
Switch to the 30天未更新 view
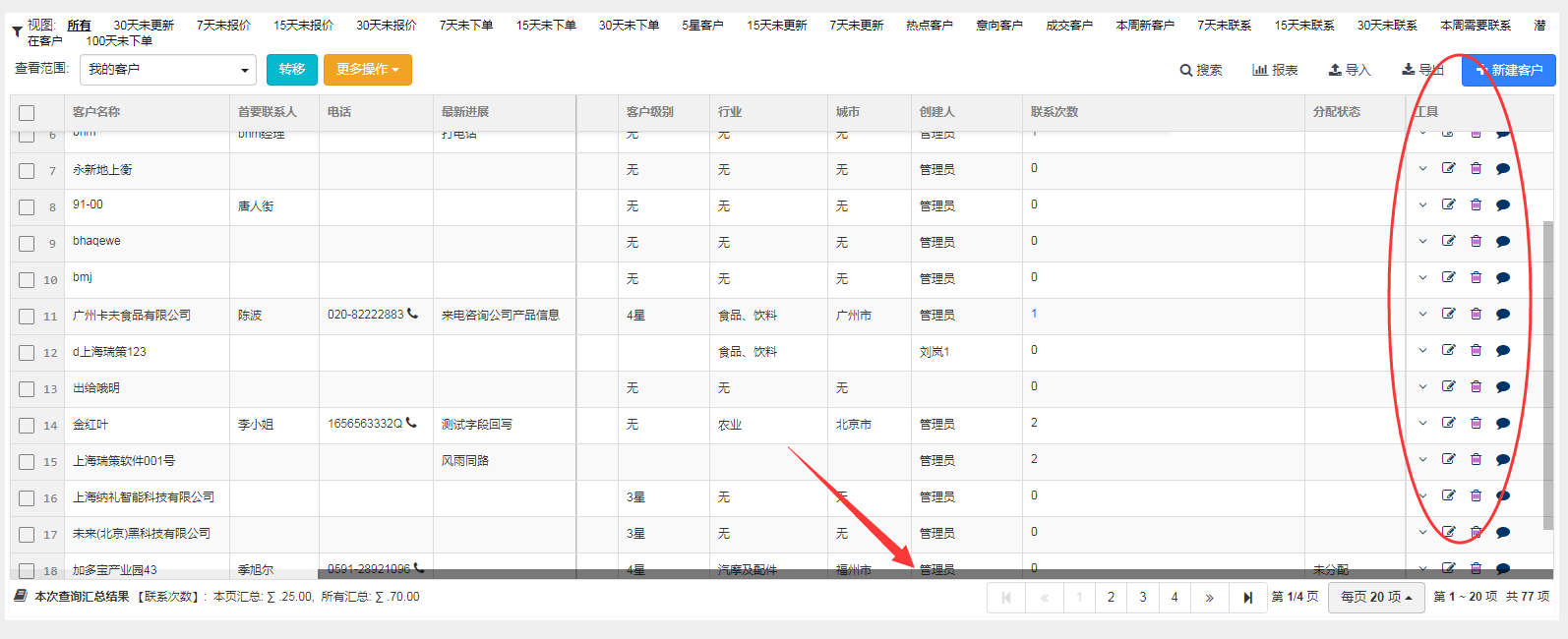coord(144,26)
